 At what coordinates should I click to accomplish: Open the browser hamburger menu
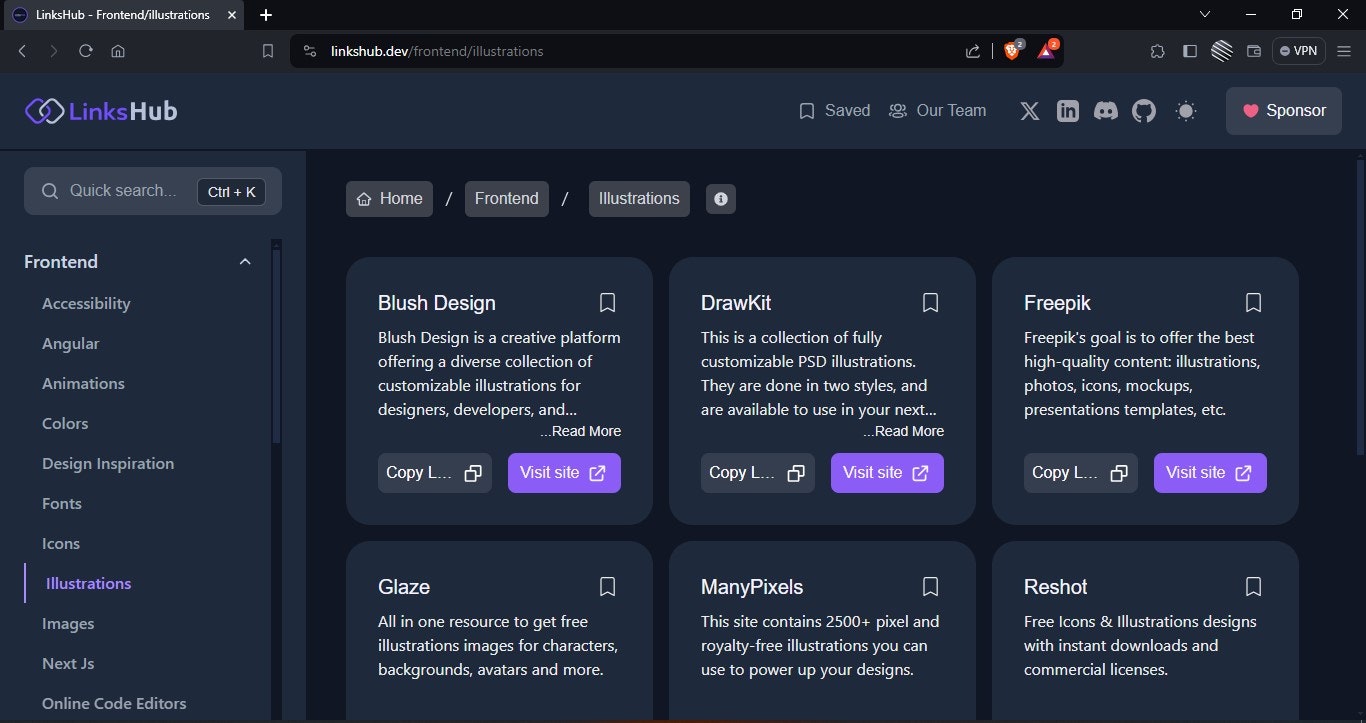point(1344,51)
